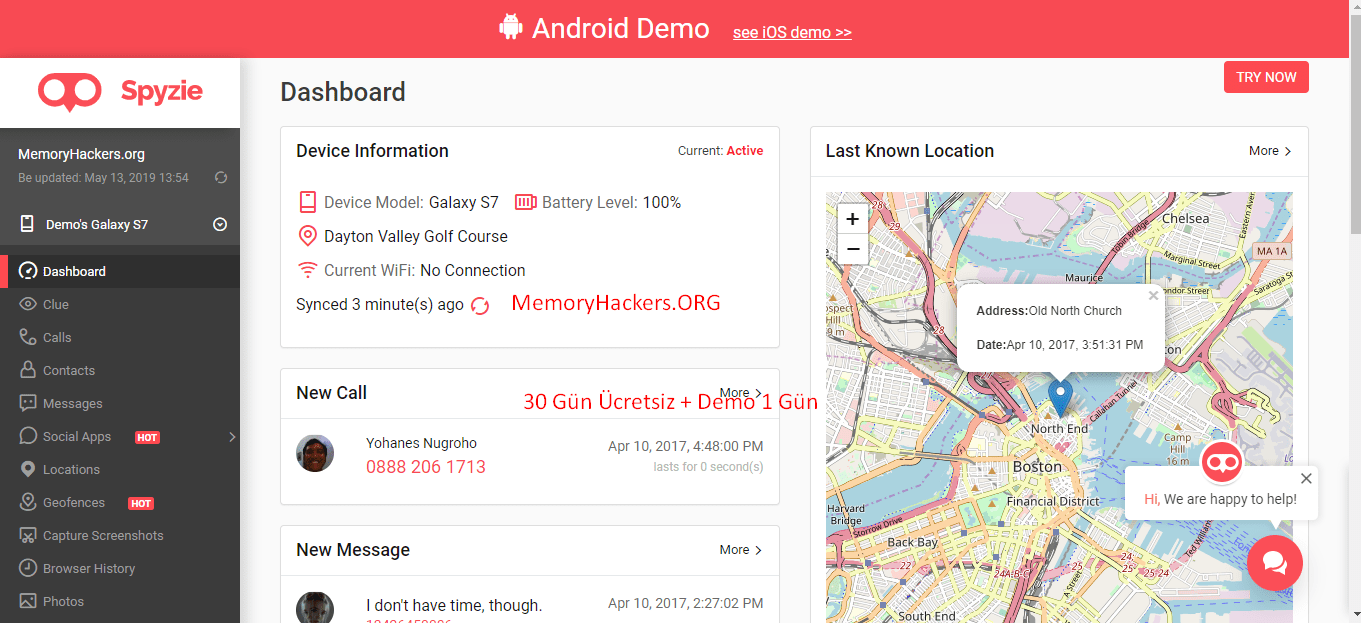Click Yohanes Nugroho caller avatar

pyautogui.click(x=315, y=453)
